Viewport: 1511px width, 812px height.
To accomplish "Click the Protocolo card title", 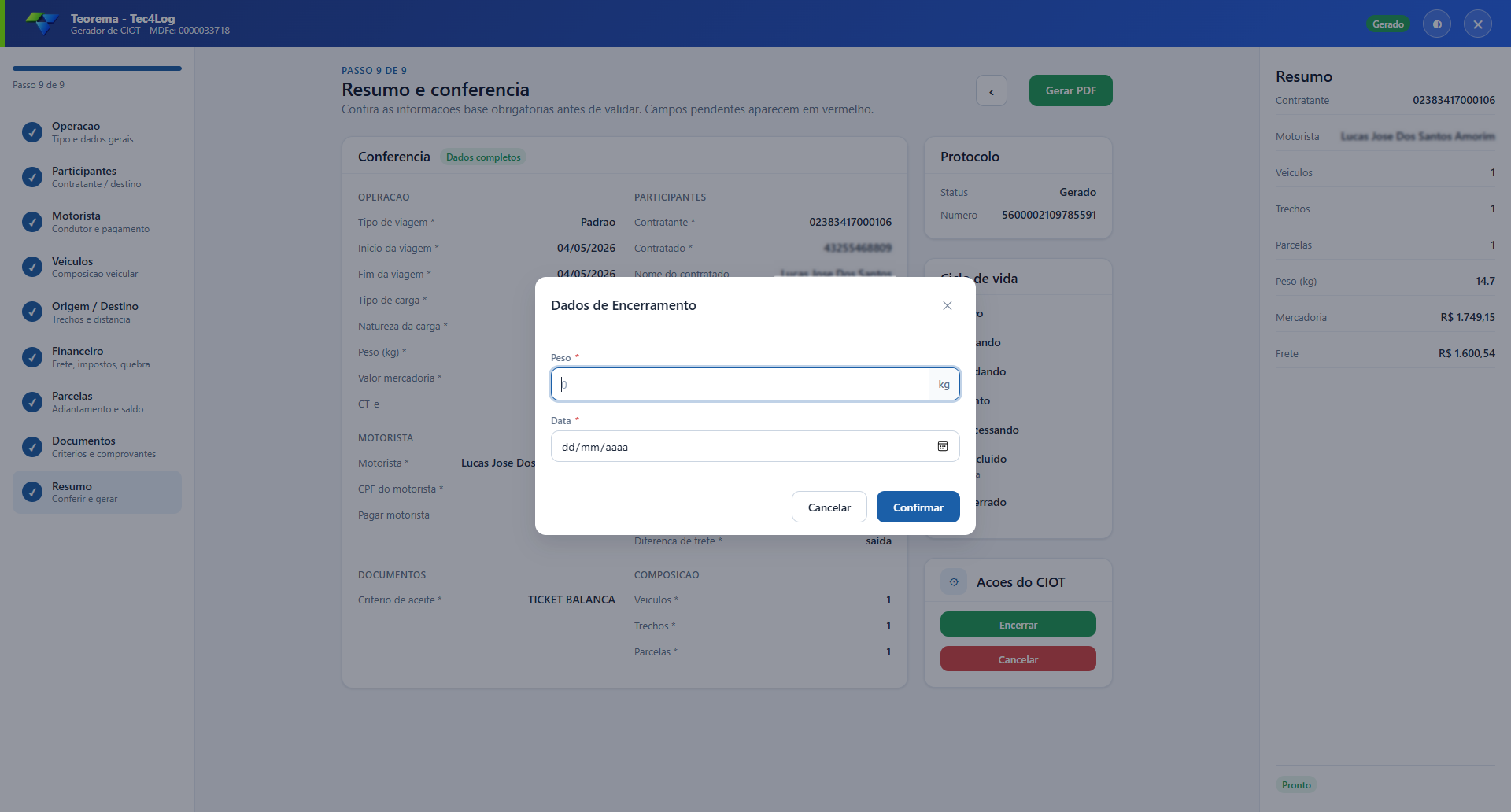I will point(970,157).
